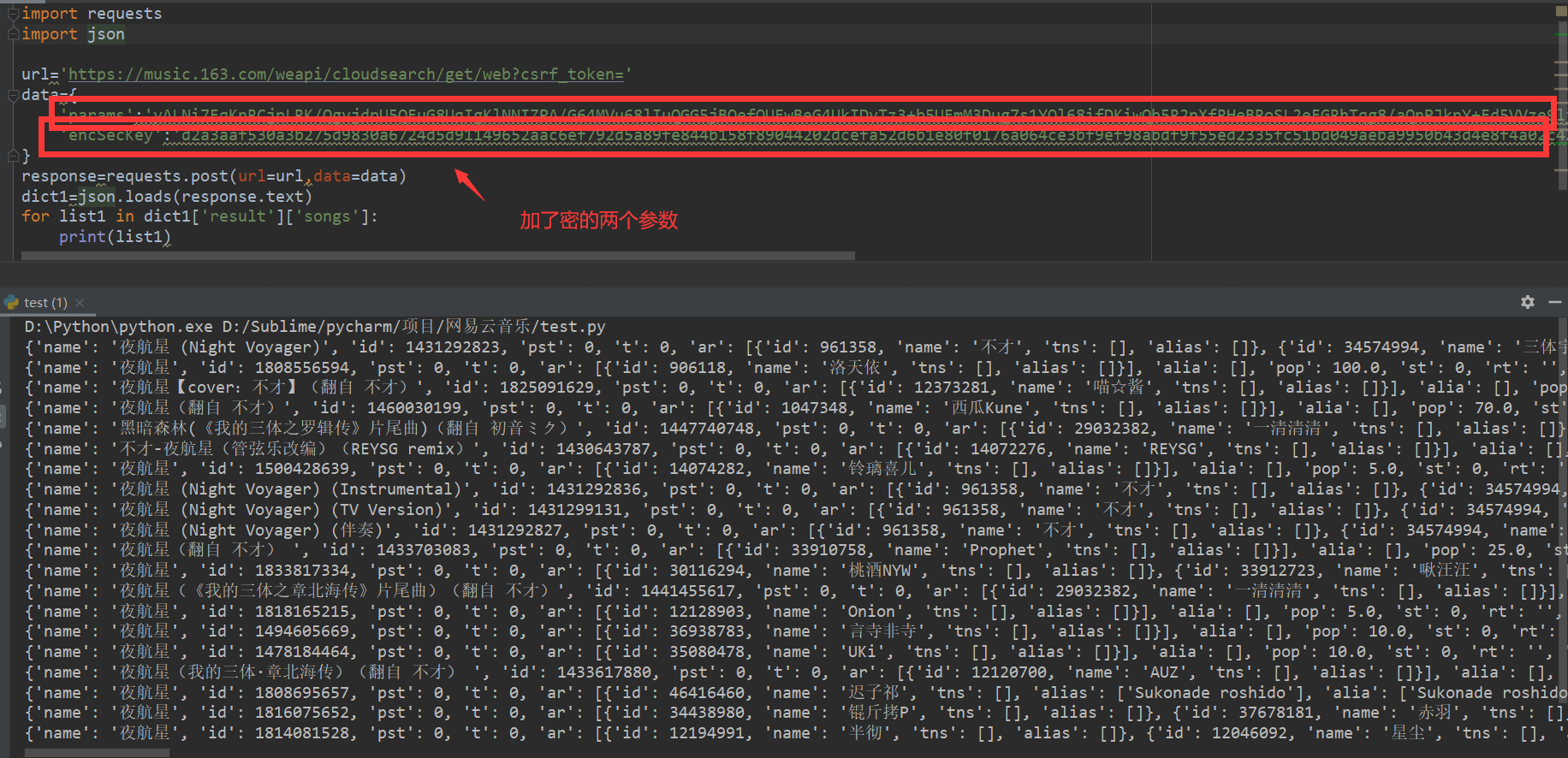The image size is (1568, 758).
Task: Click output row containing '(Instrumental)'
Action: click(796, 489)
